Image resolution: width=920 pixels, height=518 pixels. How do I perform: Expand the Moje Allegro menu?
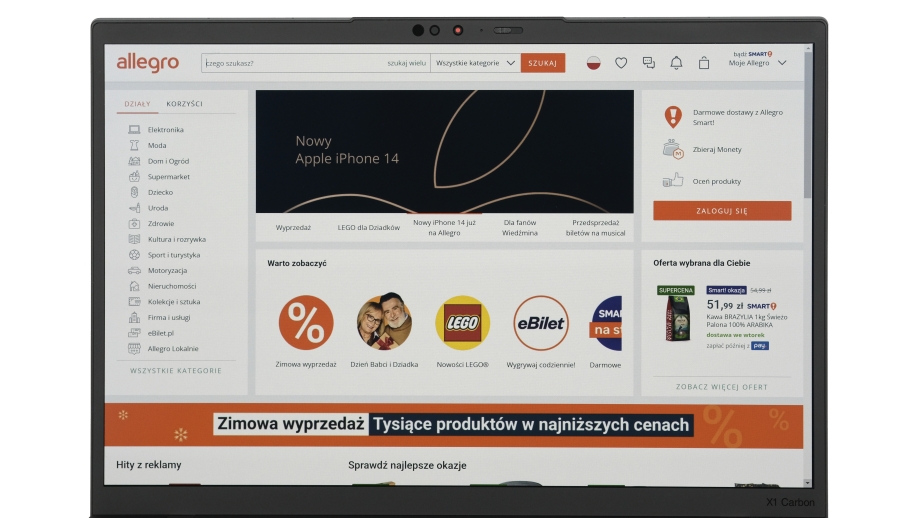pos(757,63)
